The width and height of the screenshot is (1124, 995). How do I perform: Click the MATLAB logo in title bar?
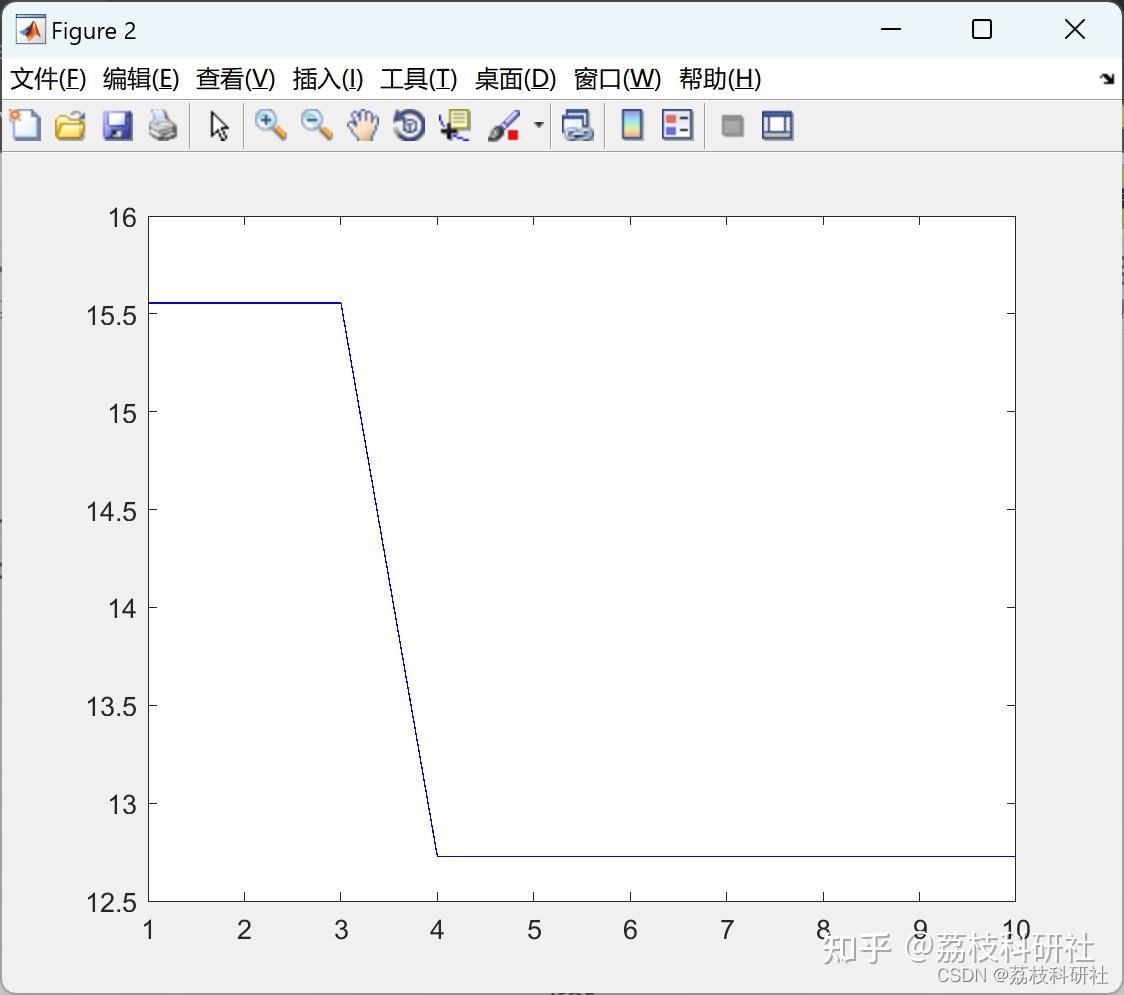pos(30,30)
